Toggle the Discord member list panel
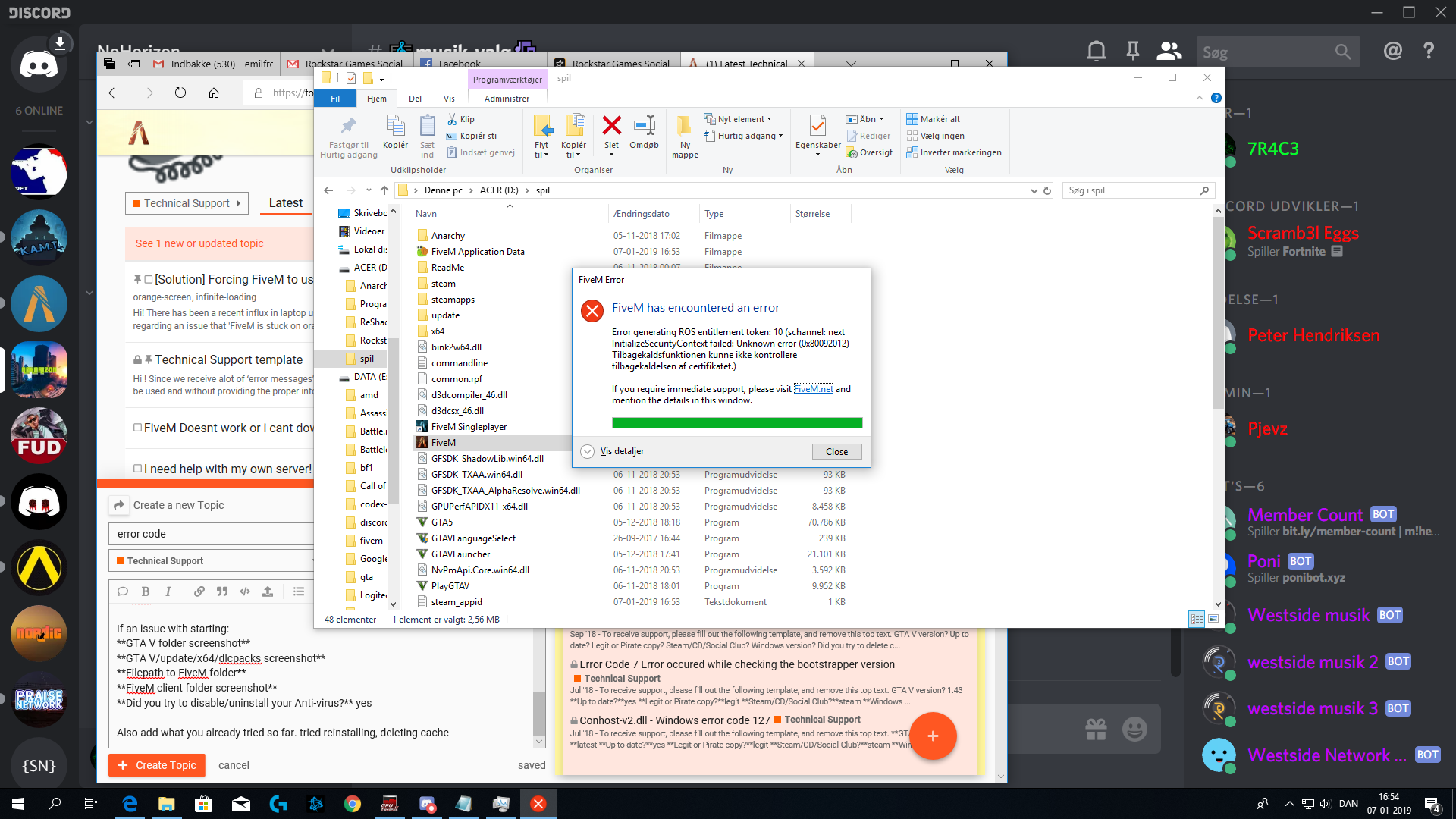 (1169, 50)
